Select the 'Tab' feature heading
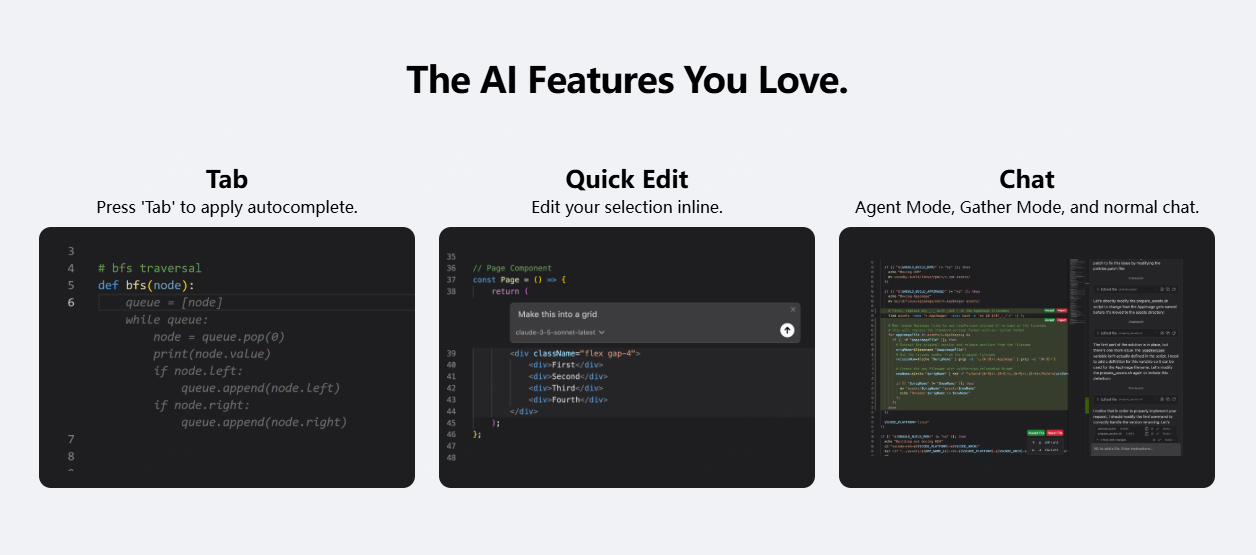 click(227, 179)
